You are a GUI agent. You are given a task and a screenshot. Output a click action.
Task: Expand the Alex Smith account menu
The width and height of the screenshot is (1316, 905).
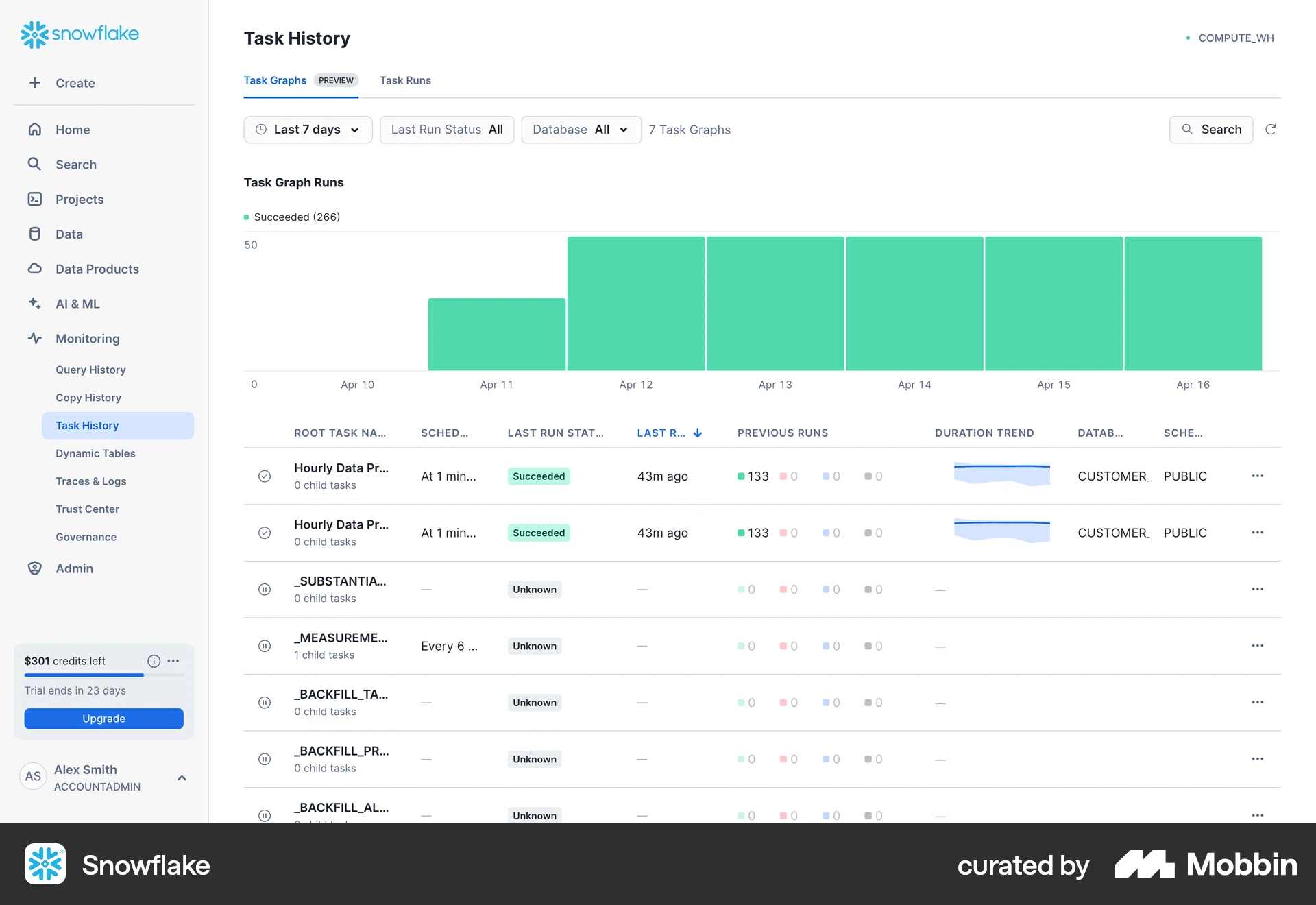point(182,777)
